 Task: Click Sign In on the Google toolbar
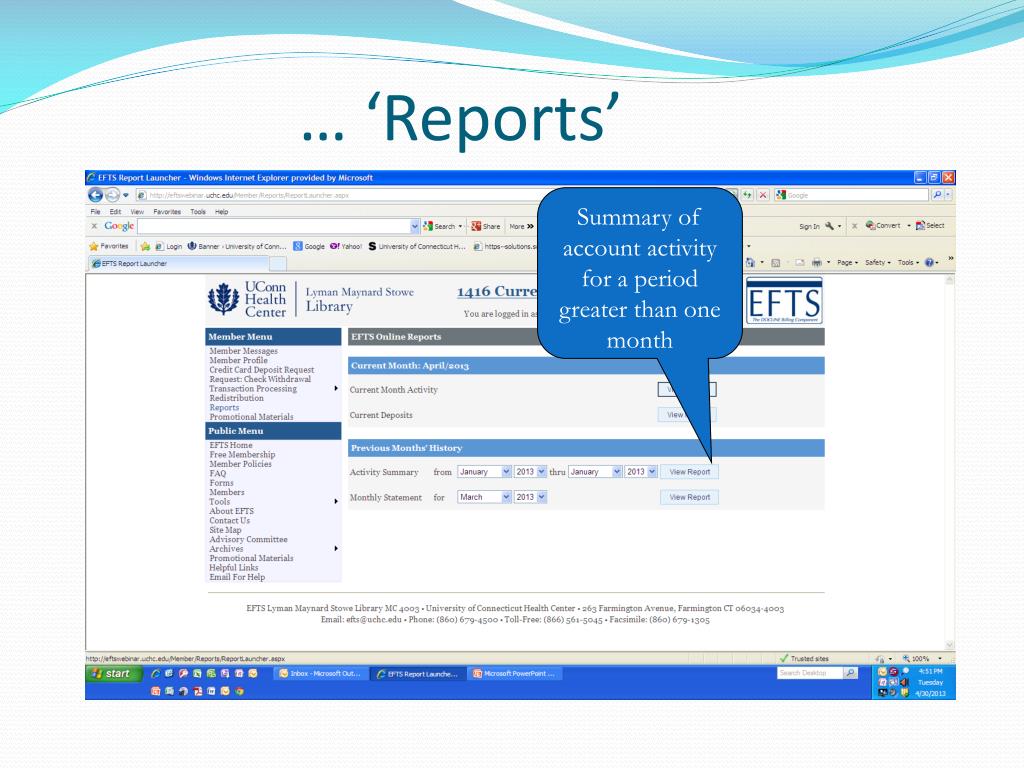click(809, 227)
